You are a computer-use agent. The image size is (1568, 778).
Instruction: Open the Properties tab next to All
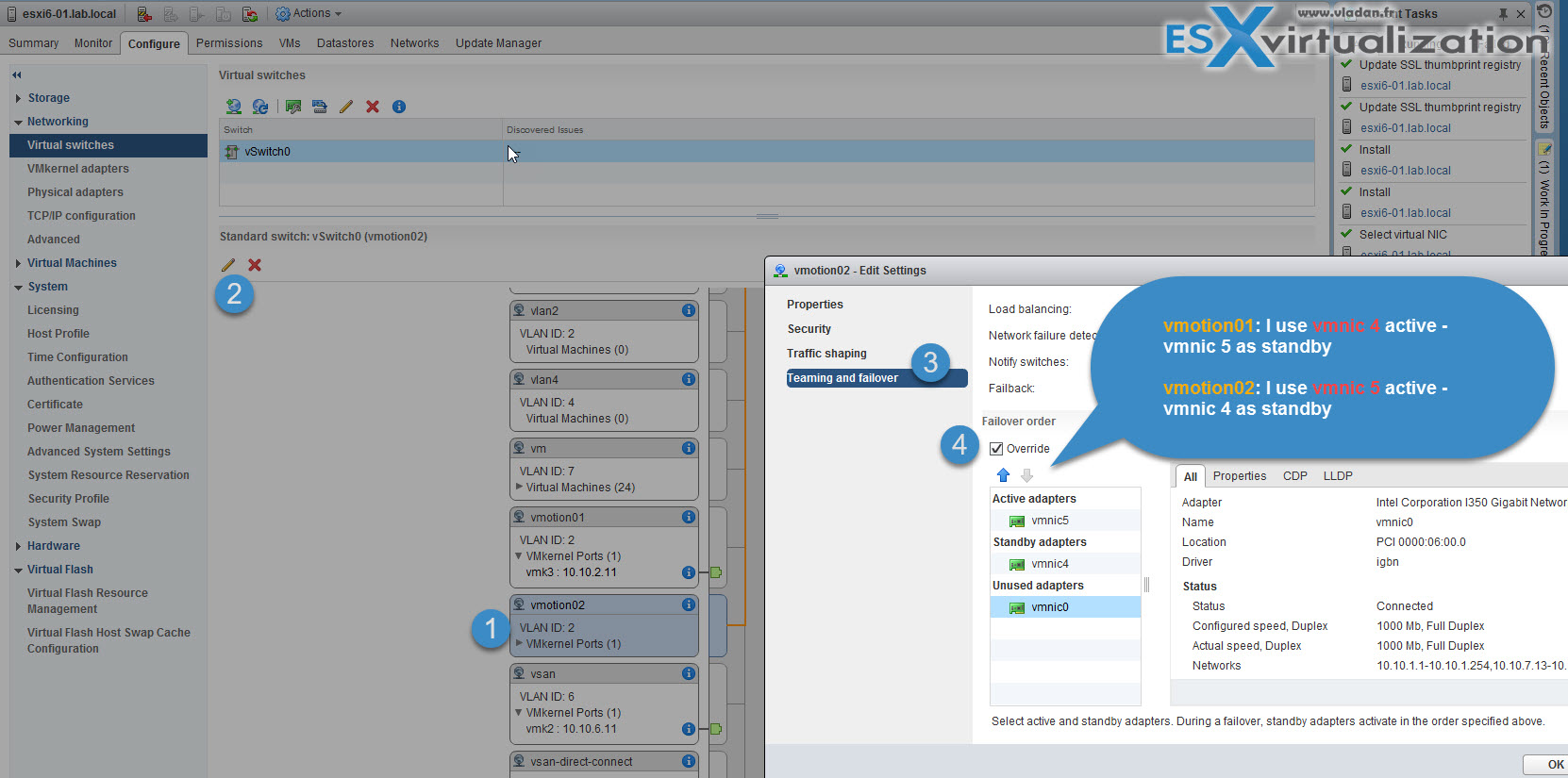coord(1240,476)
